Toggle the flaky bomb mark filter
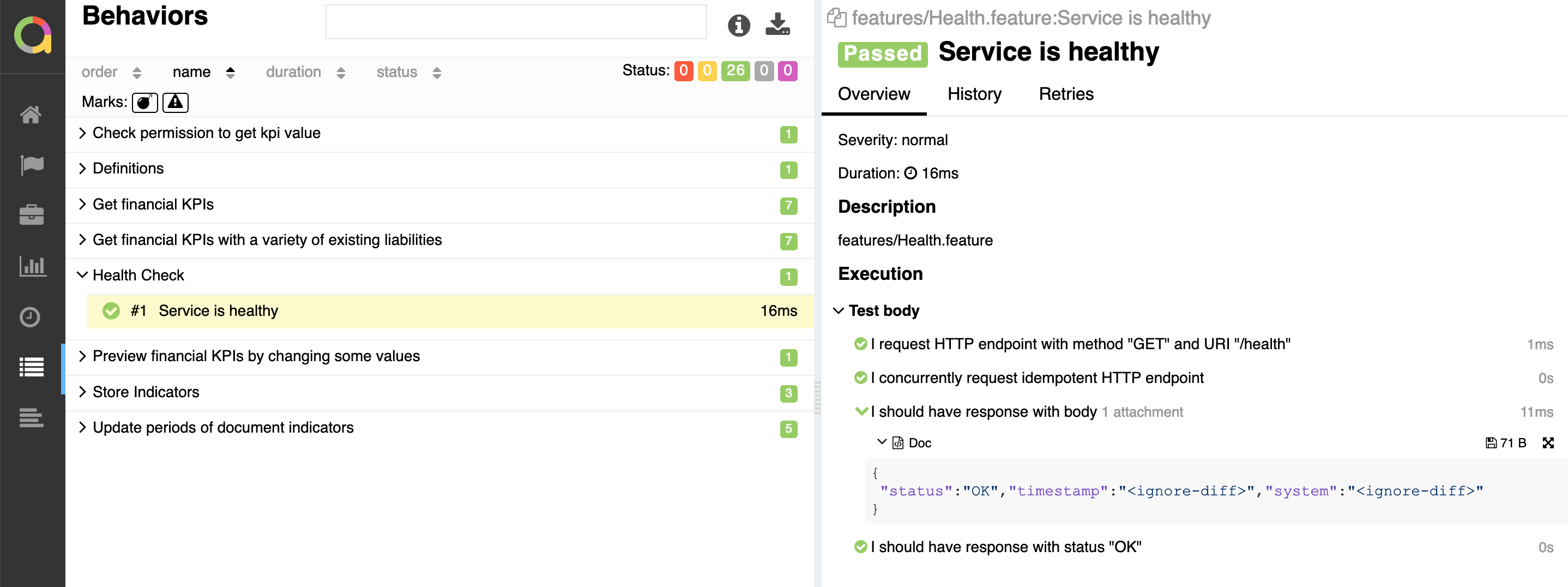This screenshot has width=1568, height=587. tap(144, 103)
